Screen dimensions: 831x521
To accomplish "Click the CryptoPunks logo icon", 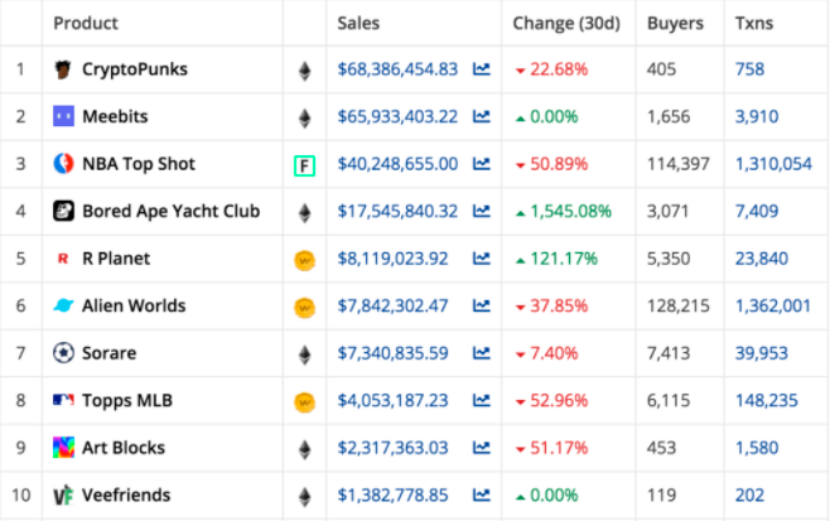I will (63, 69).
